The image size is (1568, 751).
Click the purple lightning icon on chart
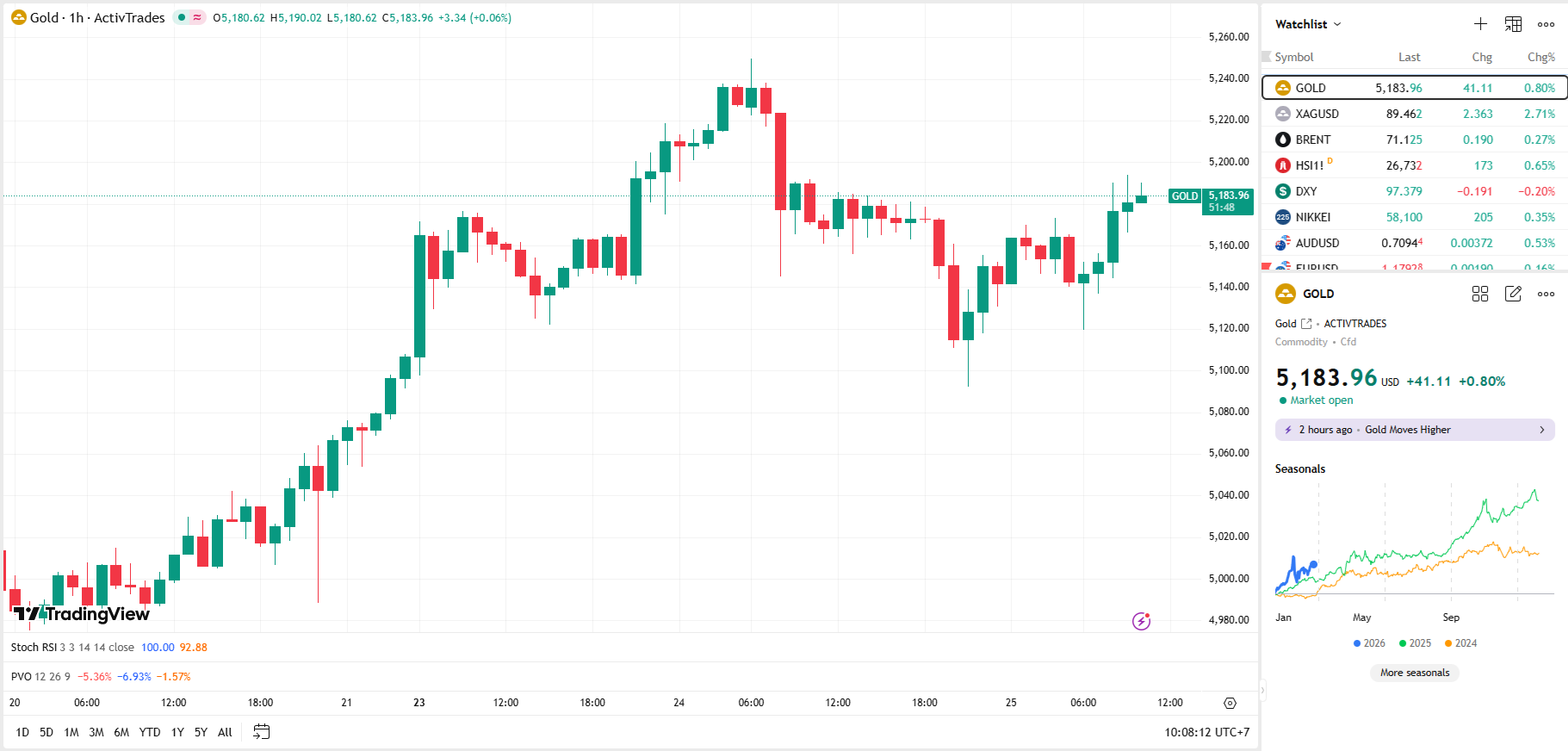(1141, 621)
